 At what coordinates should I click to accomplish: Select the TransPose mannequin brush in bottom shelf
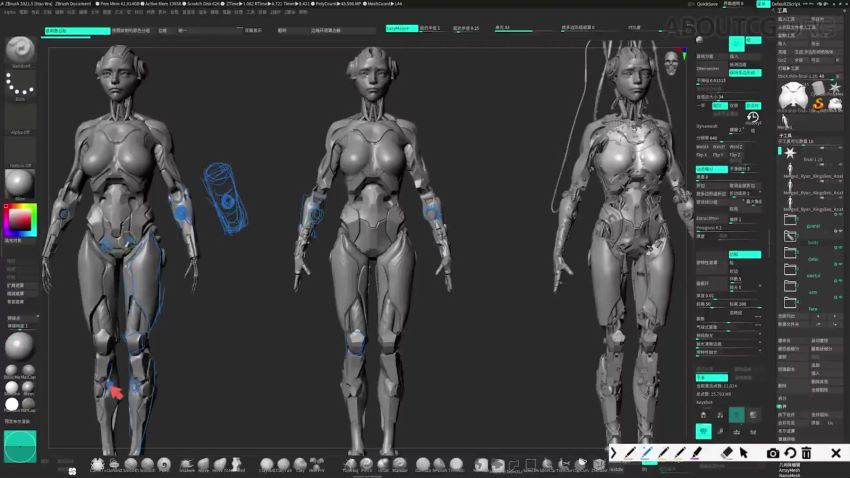click(237, 464)
